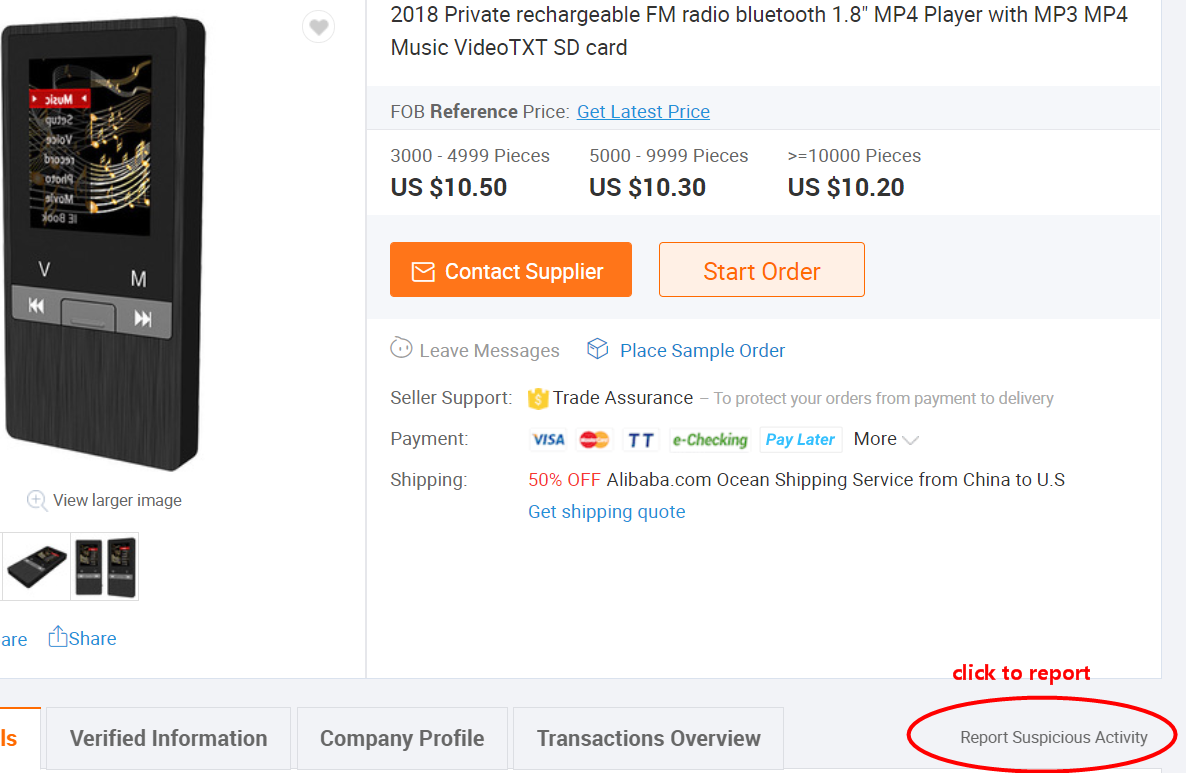Click Report Suspicious Activity link
This screenshot has height=773, width=1186.
pos(1053,737)
